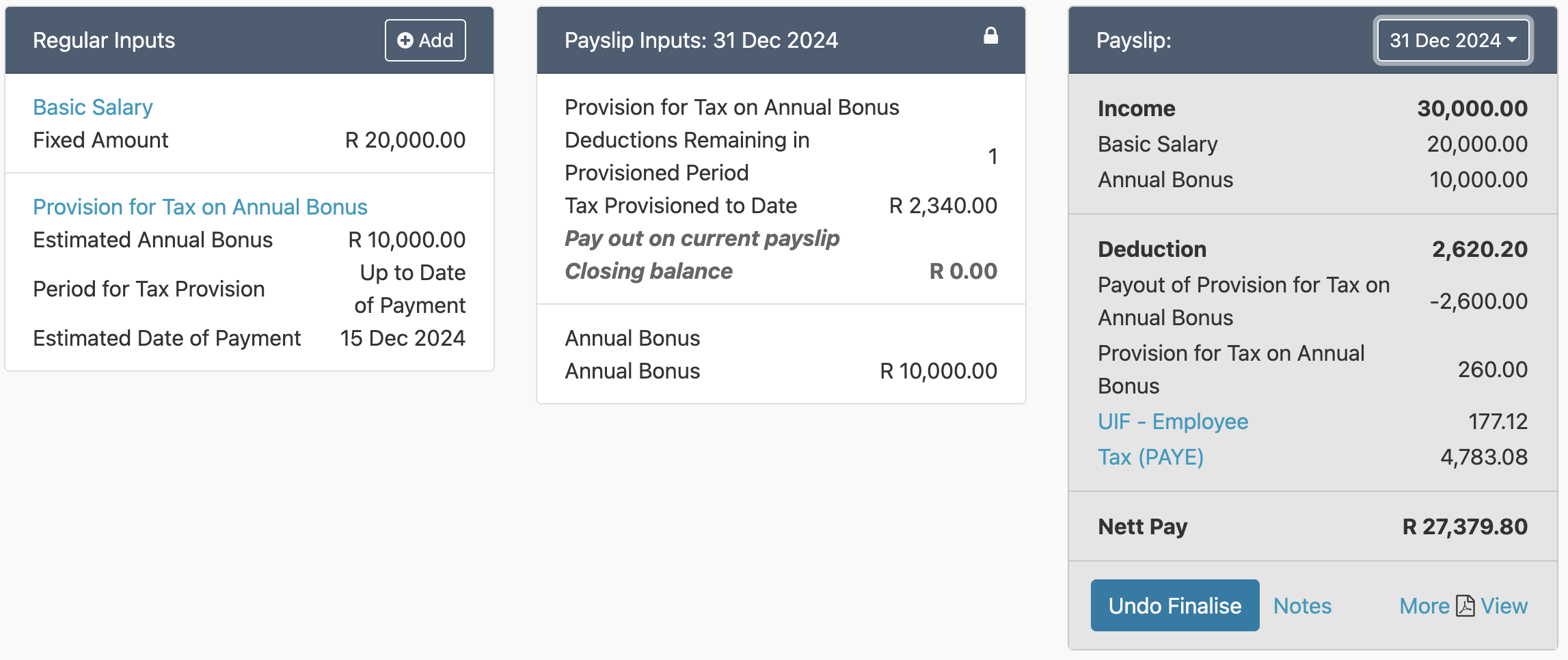
Task: Click the More link on payslip
Action: [1424, 606]
